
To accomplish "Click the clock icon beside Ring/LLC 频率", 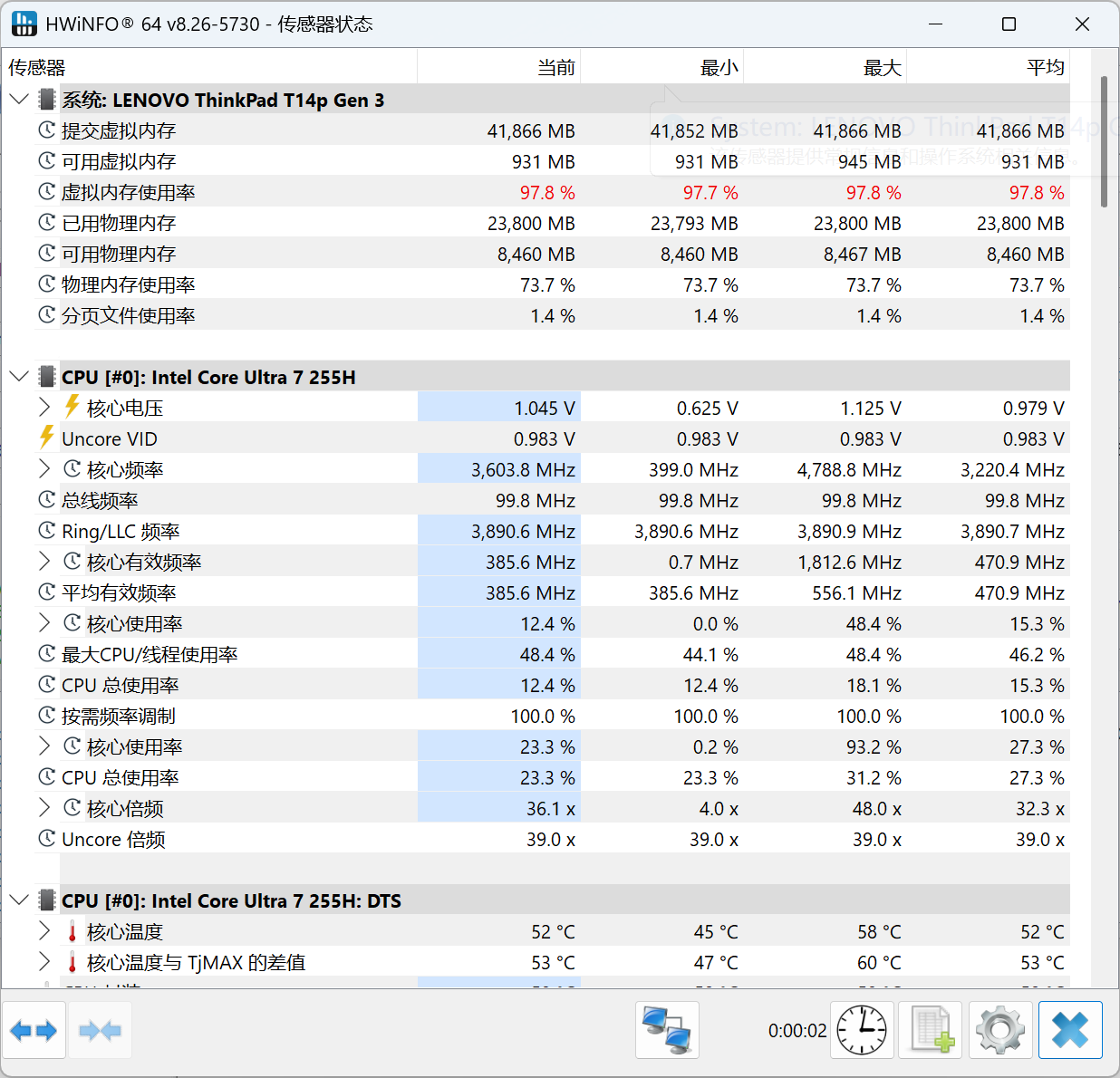I will (x=47, y=531).
